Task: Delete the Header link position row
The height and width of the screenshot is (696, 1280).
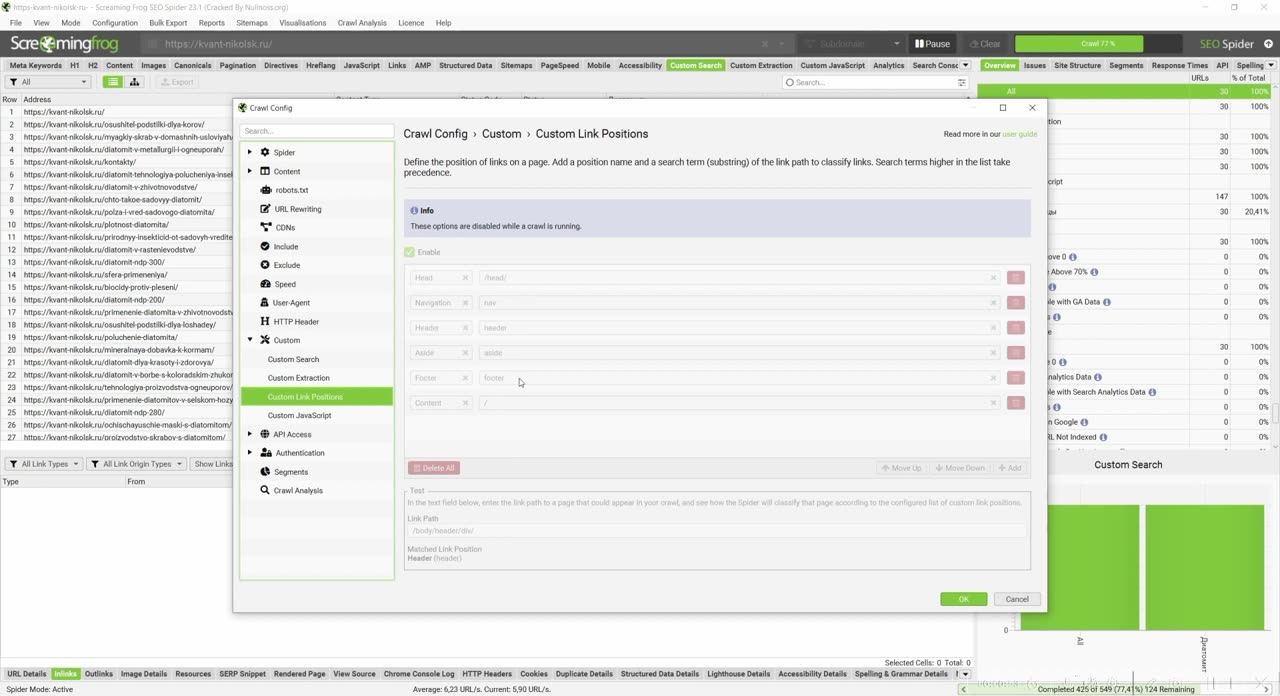Action: coord(1016,328)
